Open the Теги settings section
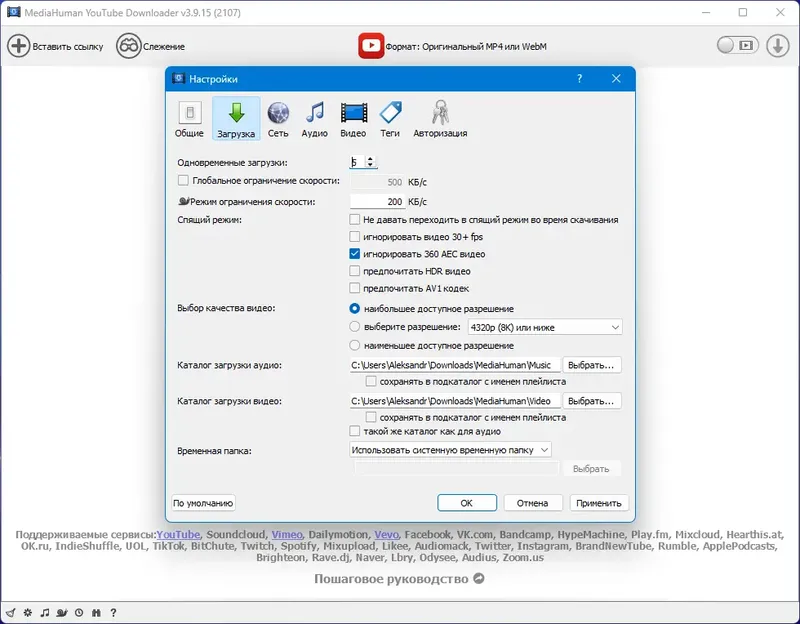This screenshot has height=624, width=800. pyautogui.click(x=392, y=117)
